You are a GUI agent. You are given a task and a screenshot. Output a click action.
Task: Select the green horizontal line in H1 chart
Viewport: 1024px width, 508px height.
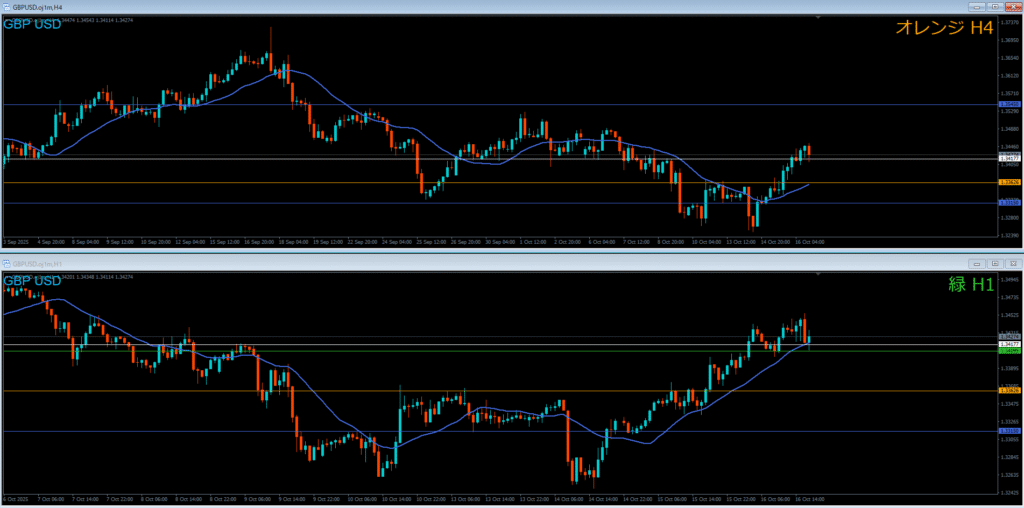(500, 351)
